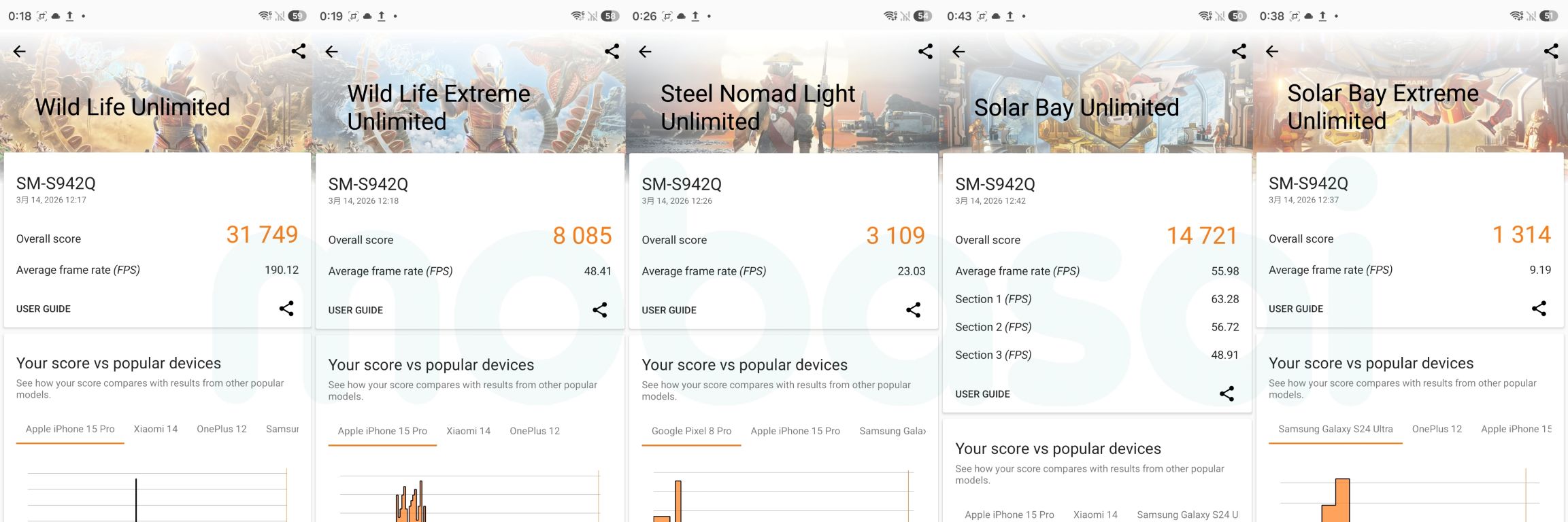Tap back arrow on Steel Nomad Light screen

645,52
